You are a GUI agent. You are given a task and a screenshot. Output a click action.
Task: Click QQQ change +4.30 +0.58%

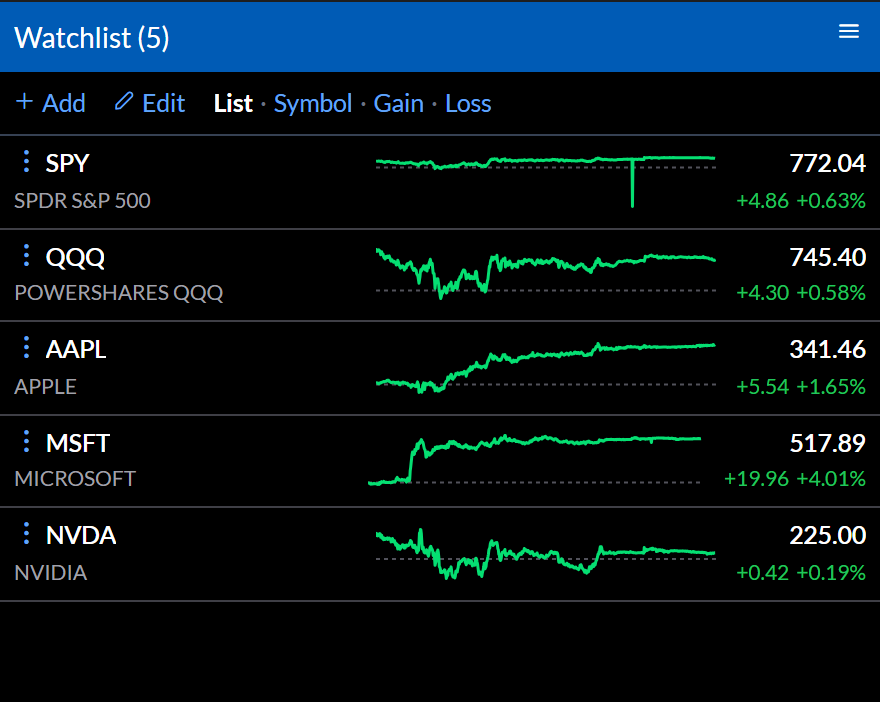(x=801, y=292)
